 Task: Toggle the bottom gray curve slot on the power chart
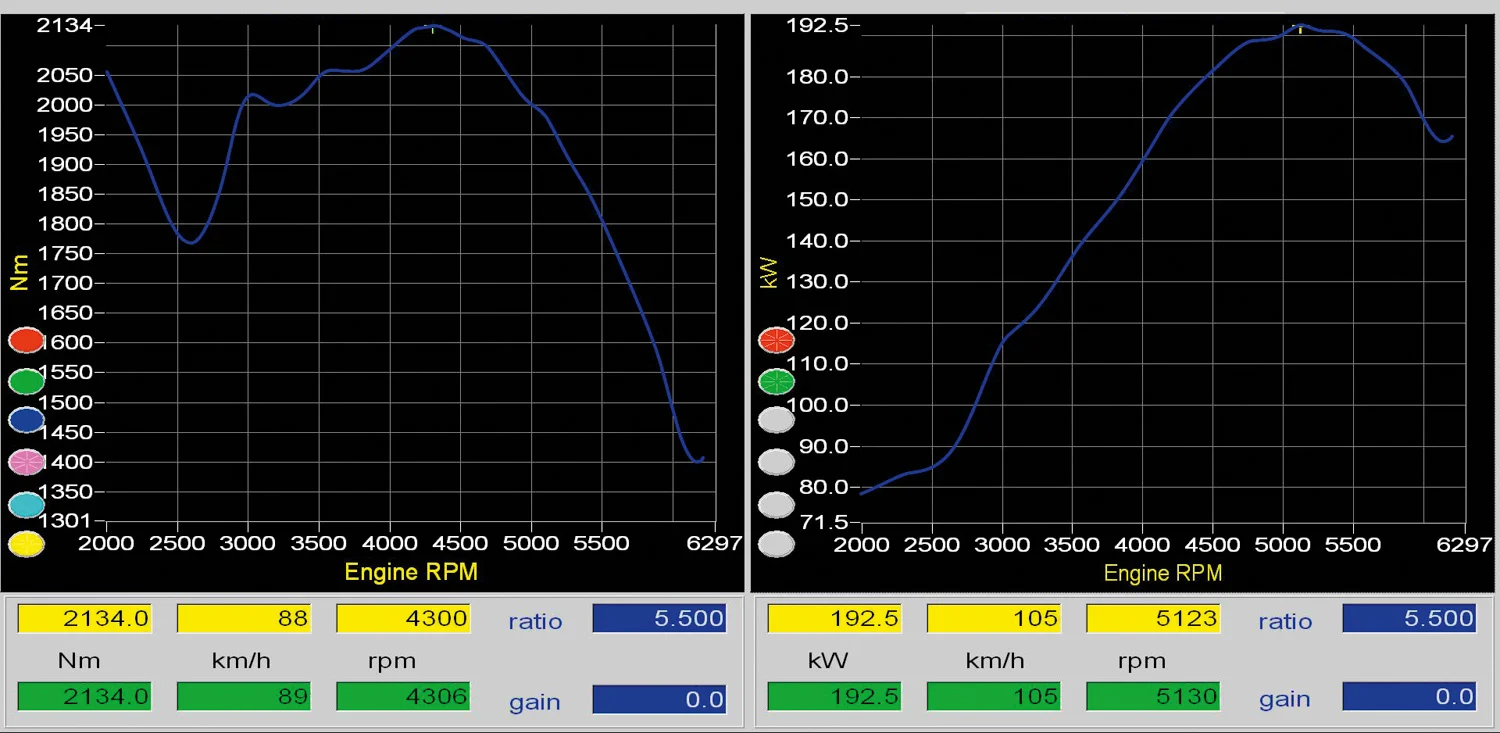point(776,543)
